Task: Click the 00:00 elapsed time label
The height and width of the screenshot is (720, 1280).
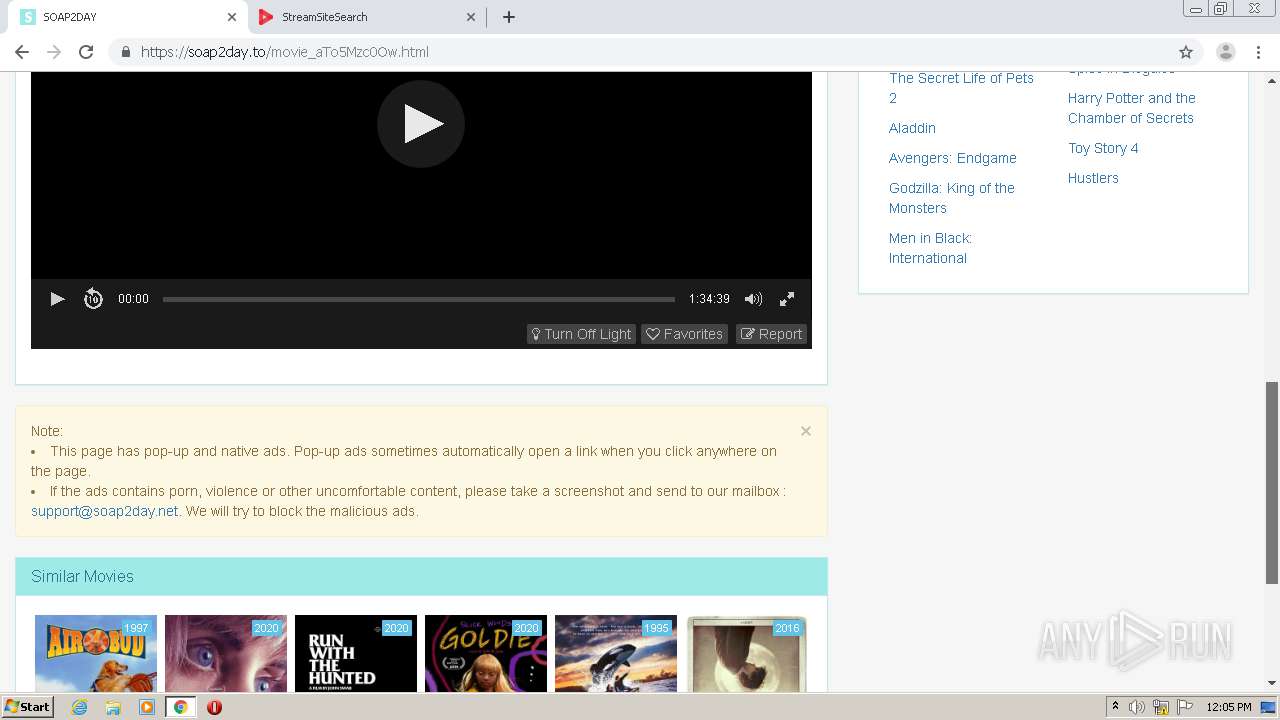Action: (133, 299)
